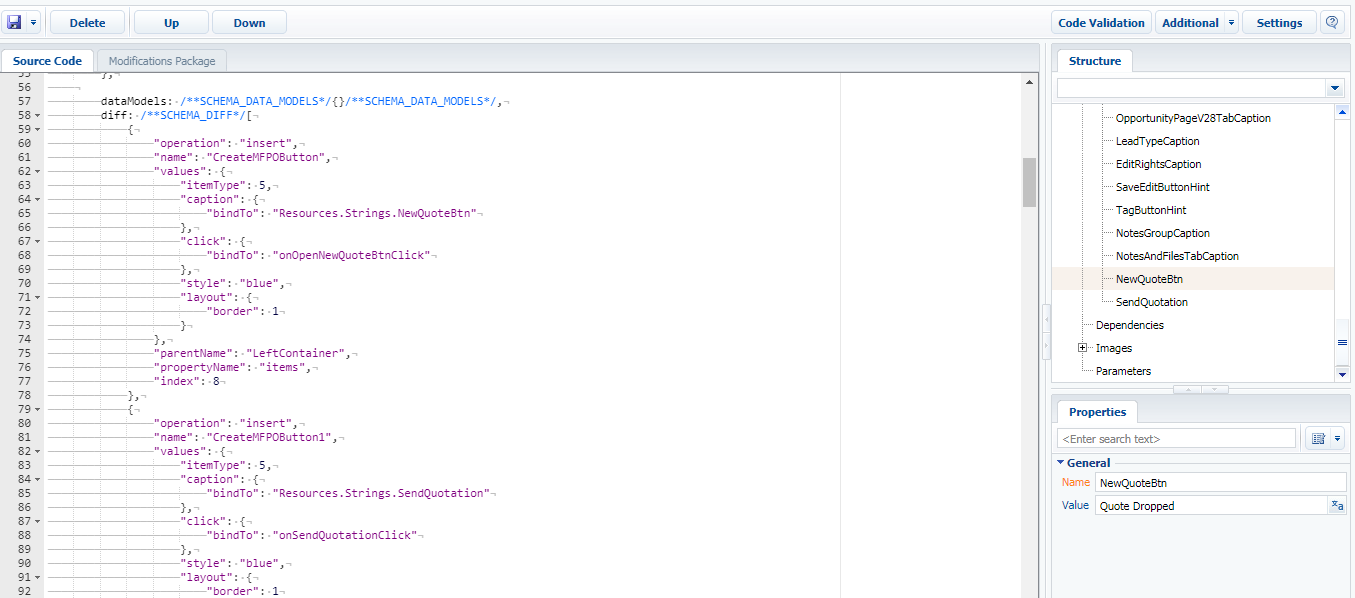Open the properties view dropdown arrow
This screenshot has width=1355, height=598.
click(x=1337, y=438)
